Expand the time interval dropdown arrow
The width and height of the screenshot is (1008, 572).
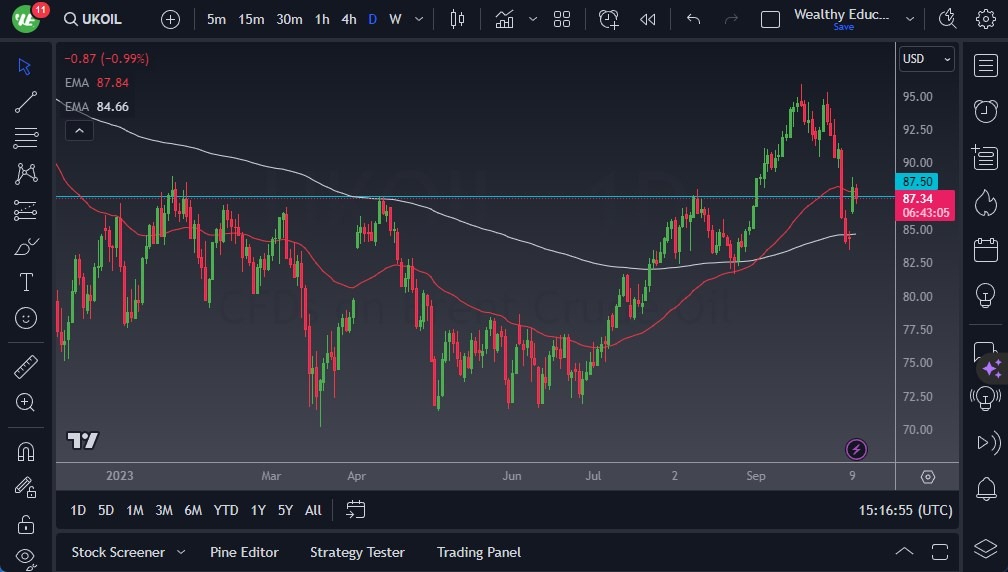pyautogui.click(x=418, y=19)
